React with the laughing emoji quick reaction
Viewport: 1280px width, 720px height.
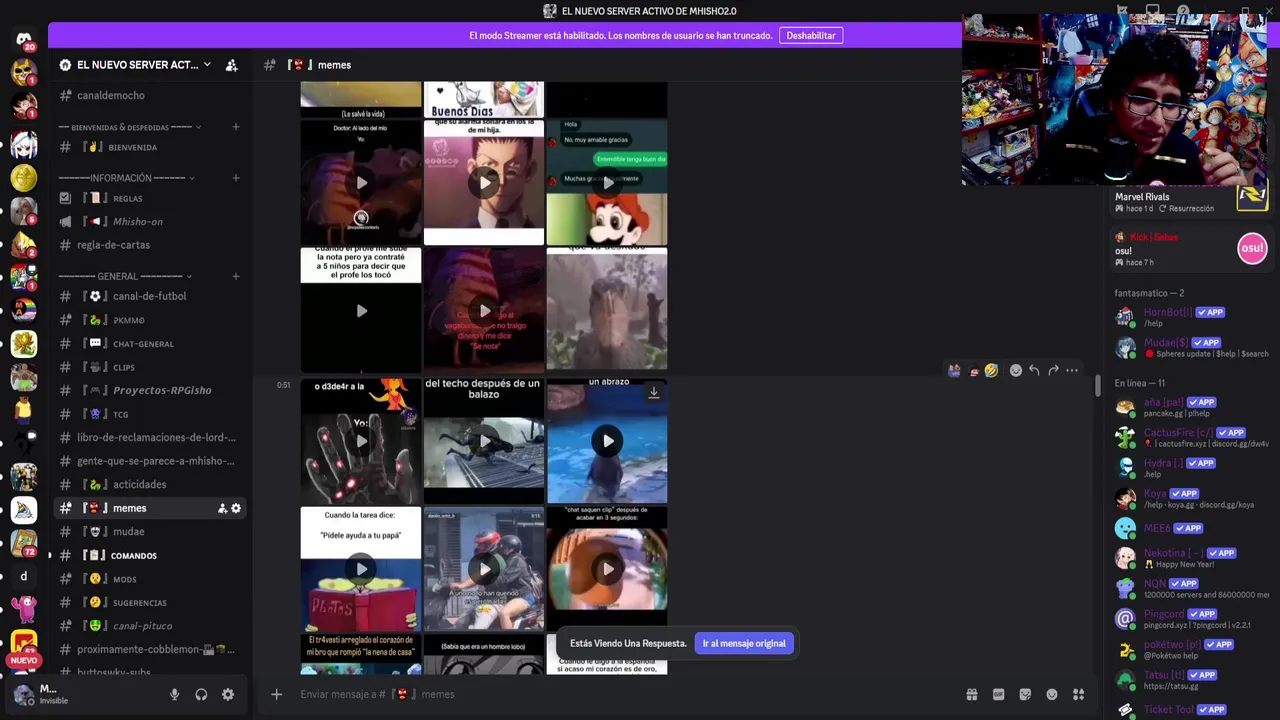[991, 370]
